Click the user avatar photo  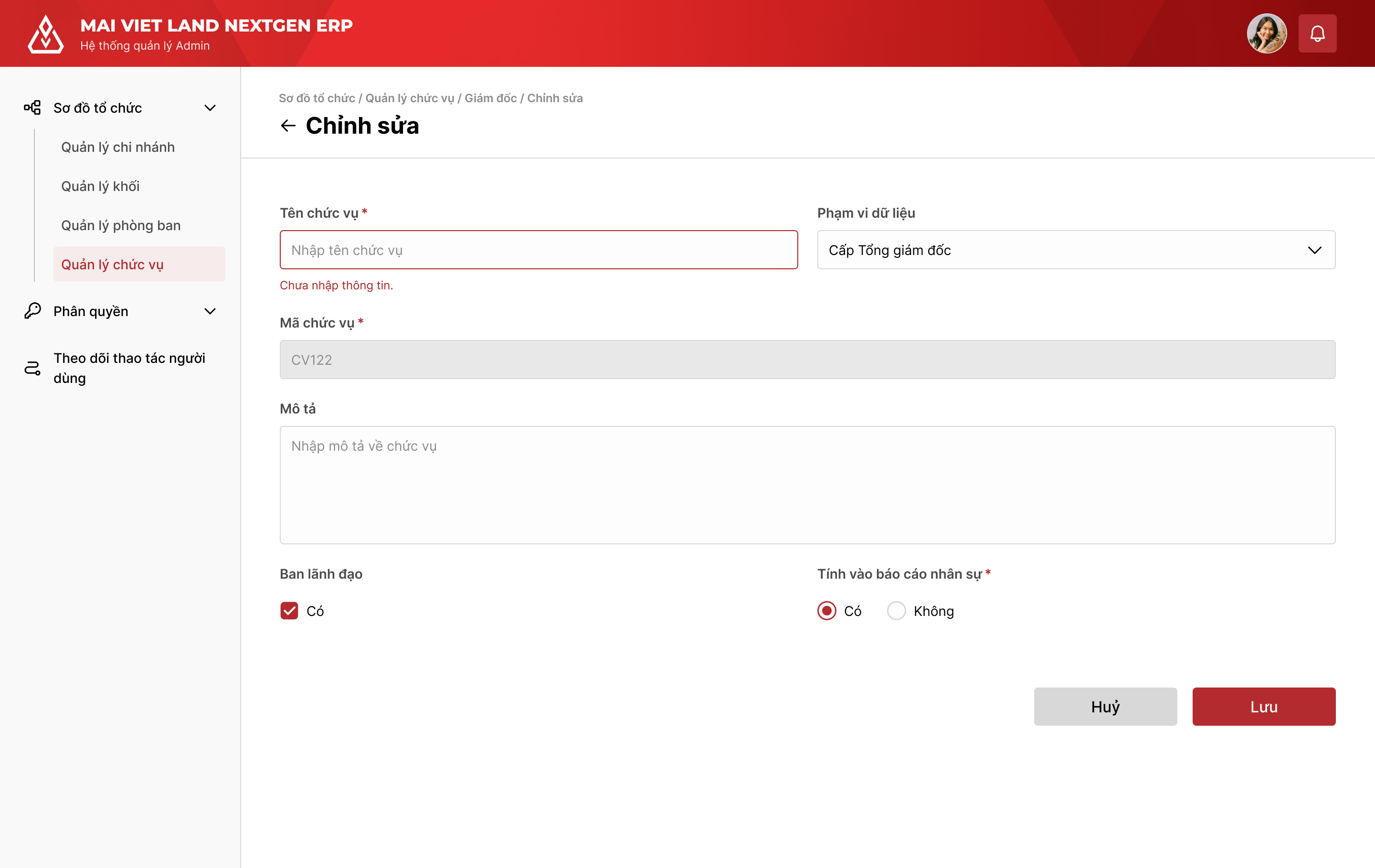click(x=1266, y=34)
